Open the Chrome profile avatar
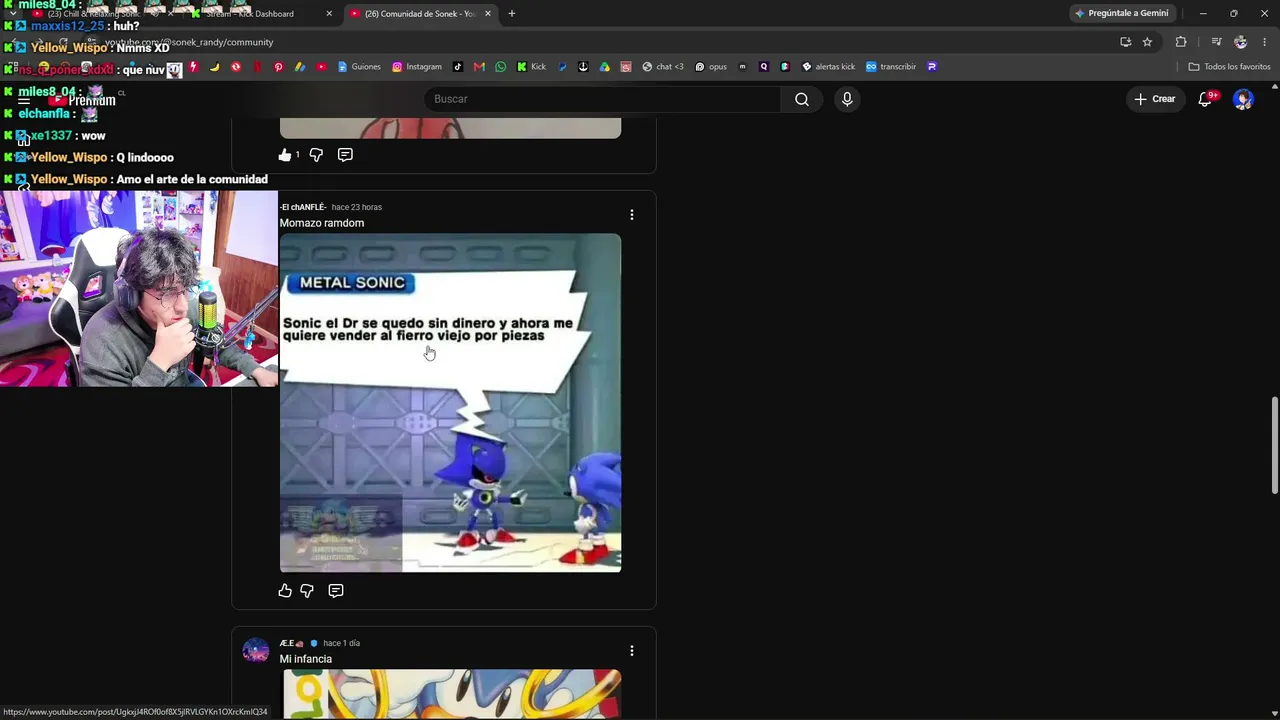This screenshot has width=1280, height=720. 1241,42
